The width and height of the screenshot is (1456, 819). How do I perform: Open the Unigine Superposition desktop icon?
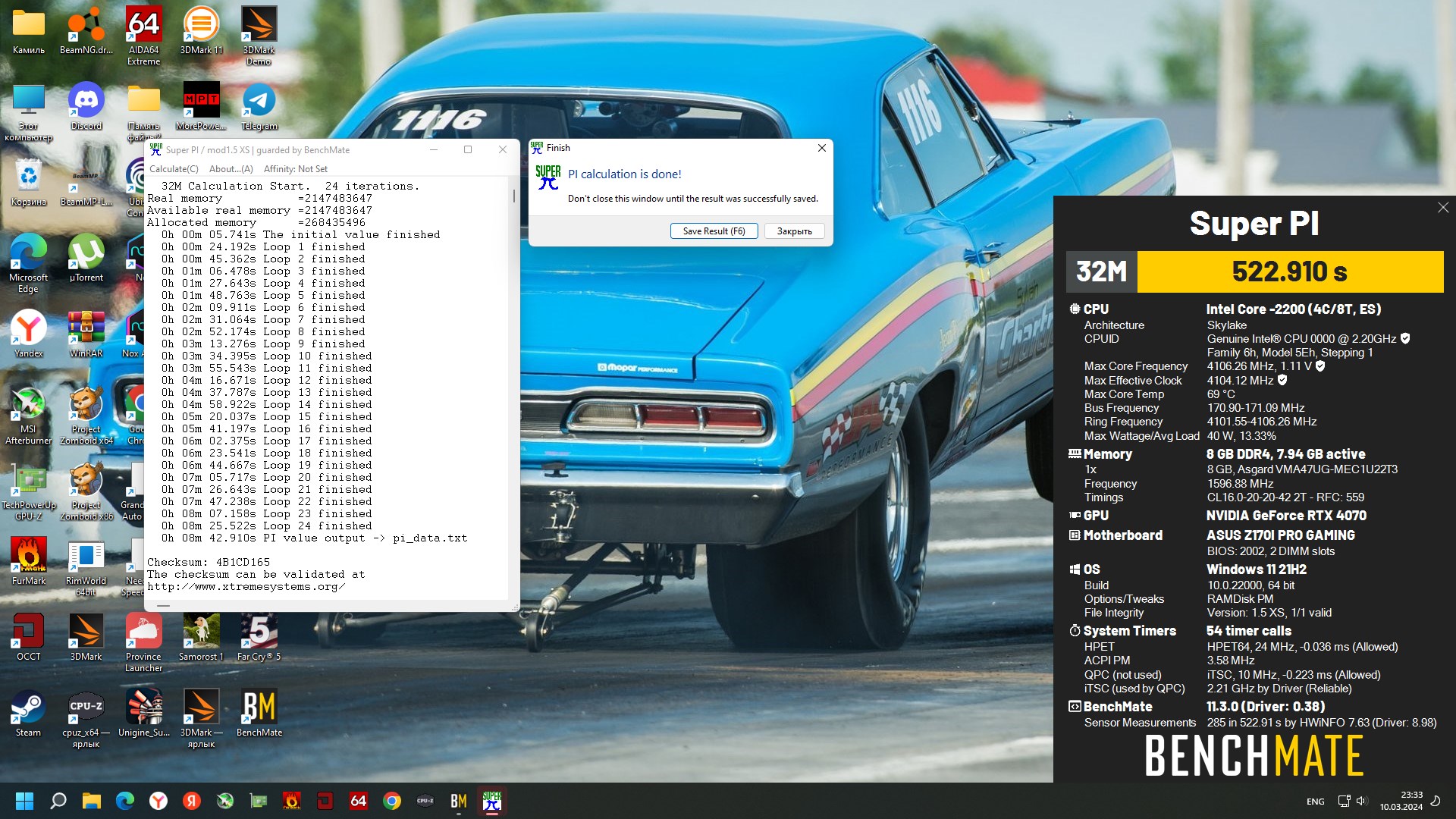click(x=143, y=713)
